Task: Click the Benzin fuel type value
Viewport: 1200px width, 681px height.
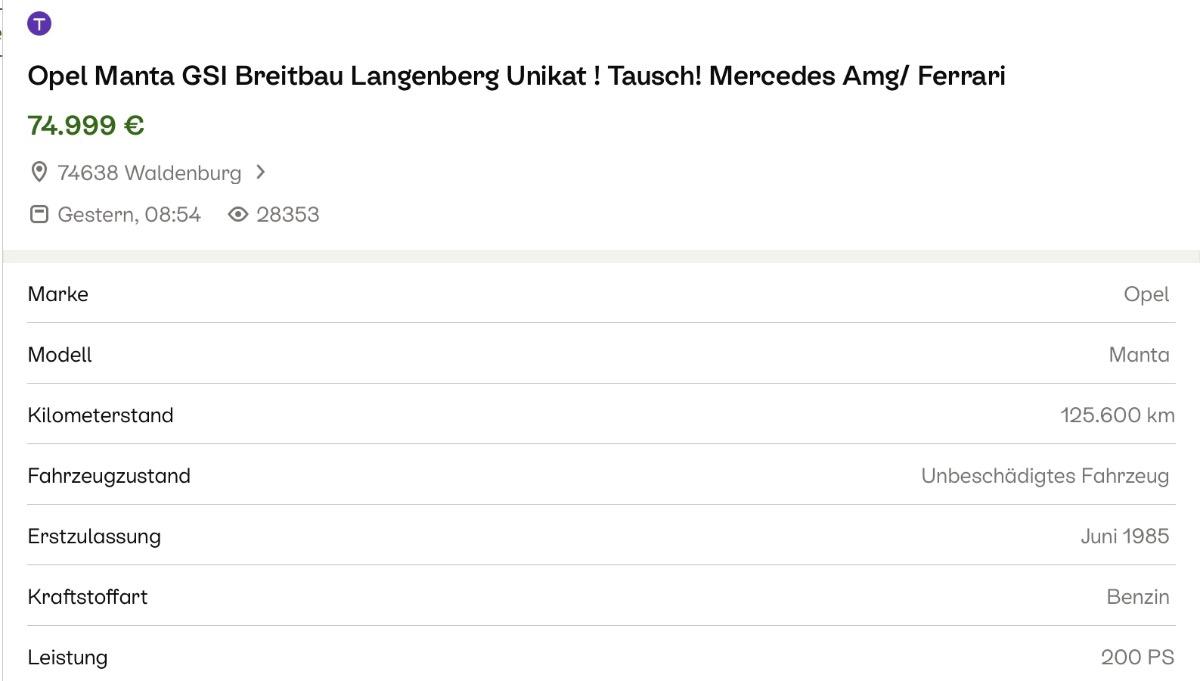Action: (x=1138, y=597)
